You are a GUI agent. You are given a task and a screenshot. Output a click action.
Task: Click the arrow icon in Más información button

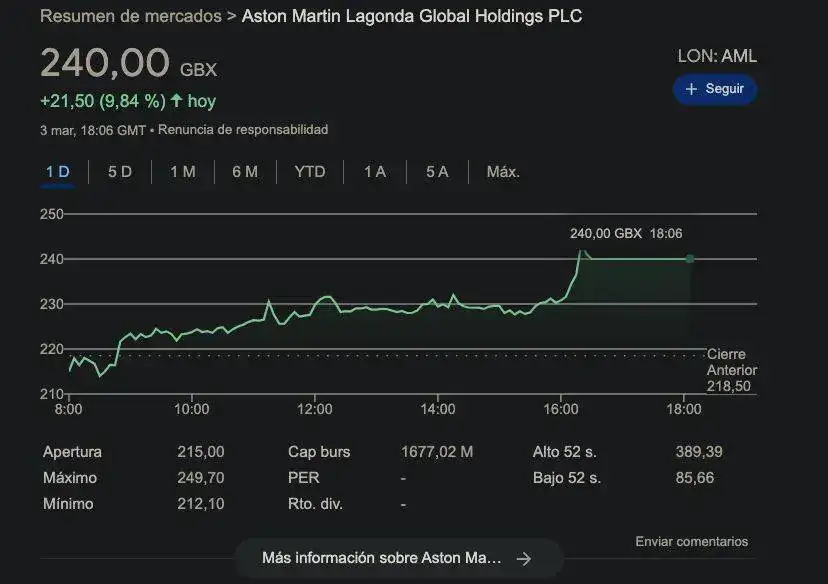524,559
